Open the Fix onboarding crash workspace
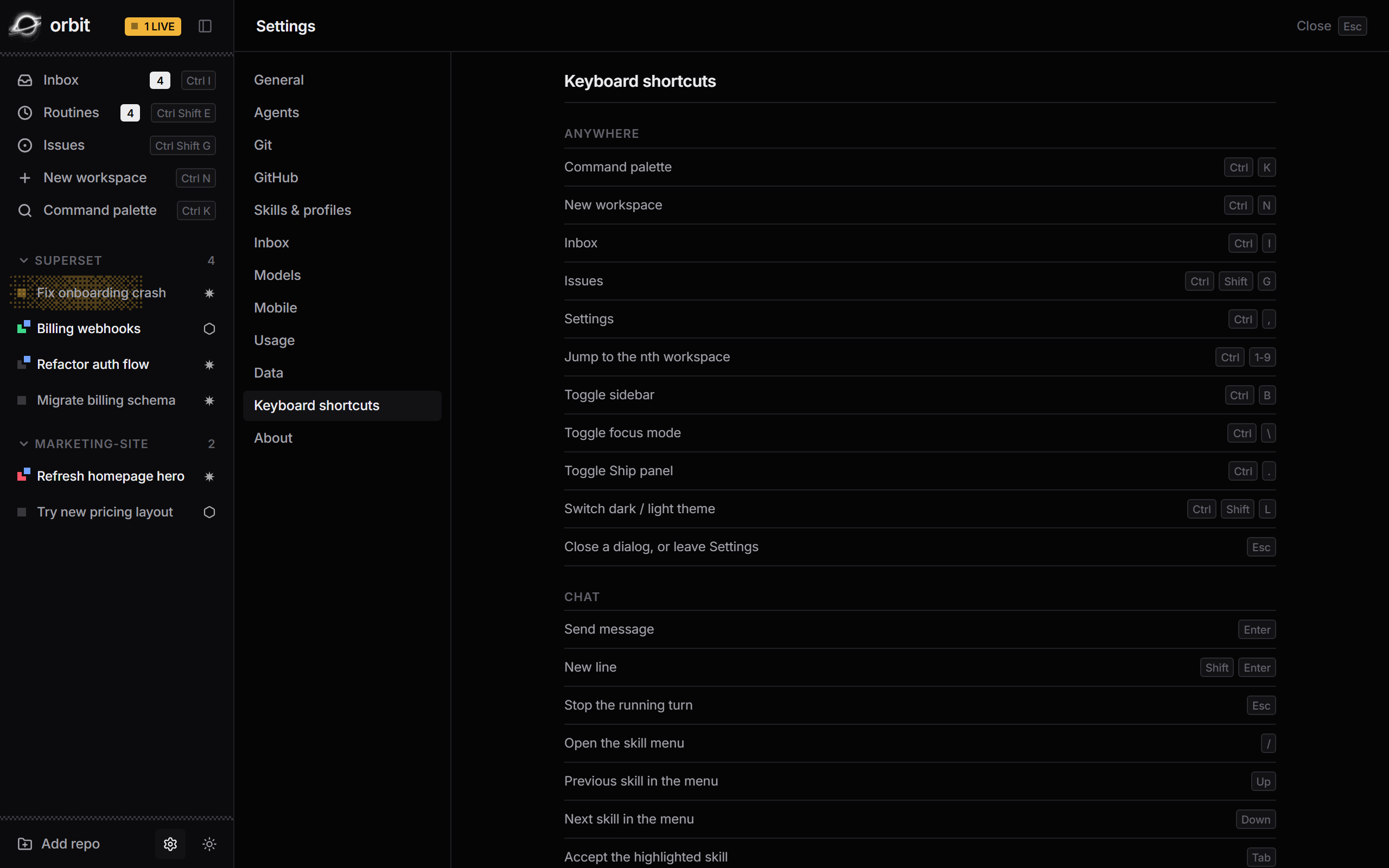1389x868 pixels. point(117,293)
